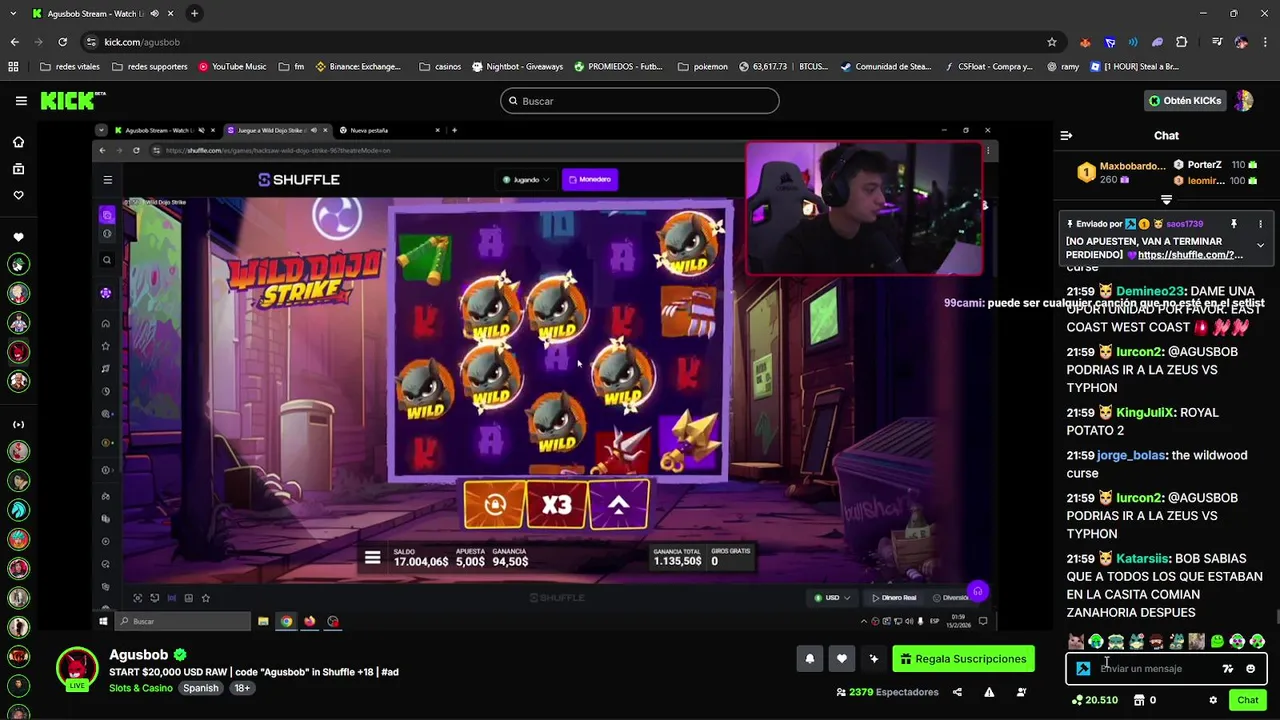Open Agusbob live avatar below video
This screenshot has width=1280, height=720.
(x=77, y=670)
